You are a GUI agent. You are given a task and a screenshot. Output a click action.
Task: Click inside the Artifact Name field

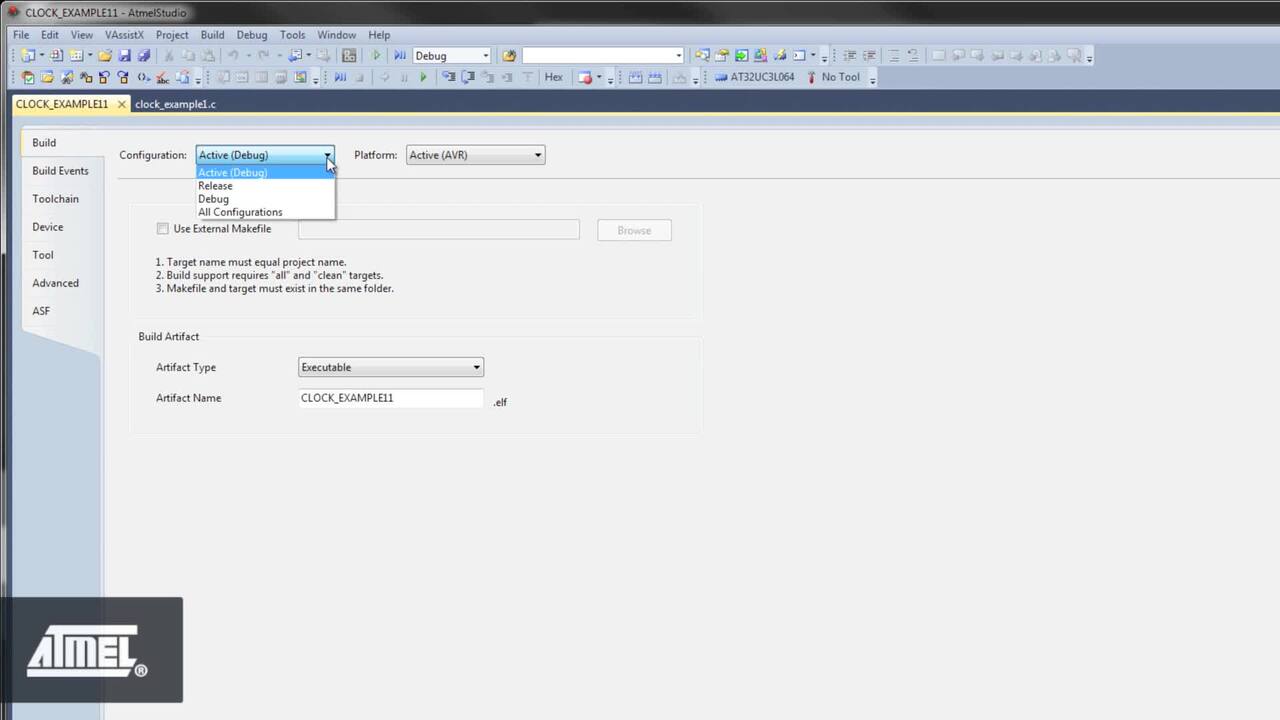click(390, 397)
